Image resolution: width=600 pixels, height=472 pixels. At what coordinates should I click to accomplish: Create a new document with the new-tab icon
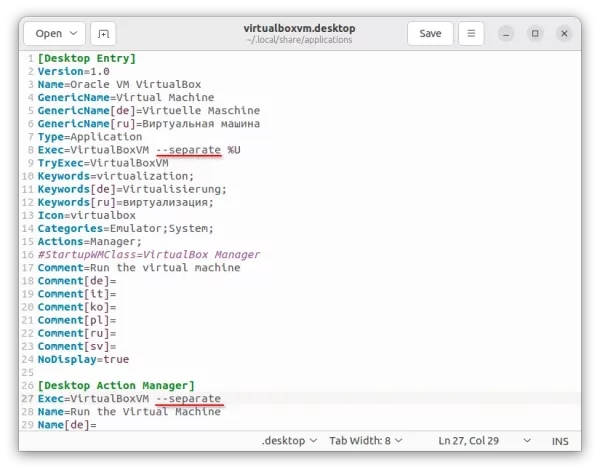[103, 33]
